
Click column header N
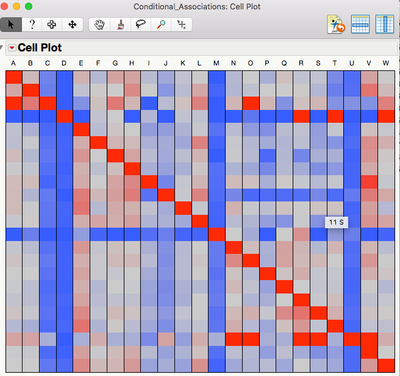[233, 63]
